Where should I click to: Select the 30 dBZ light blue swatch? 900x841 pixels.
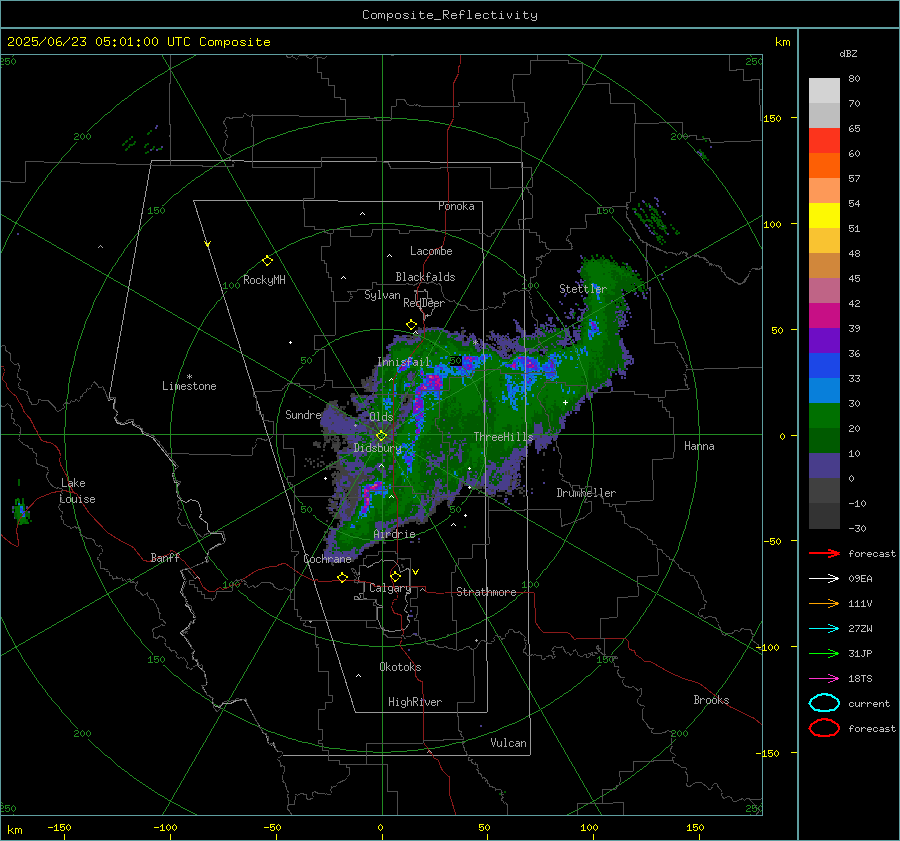(x=824, y=390)
